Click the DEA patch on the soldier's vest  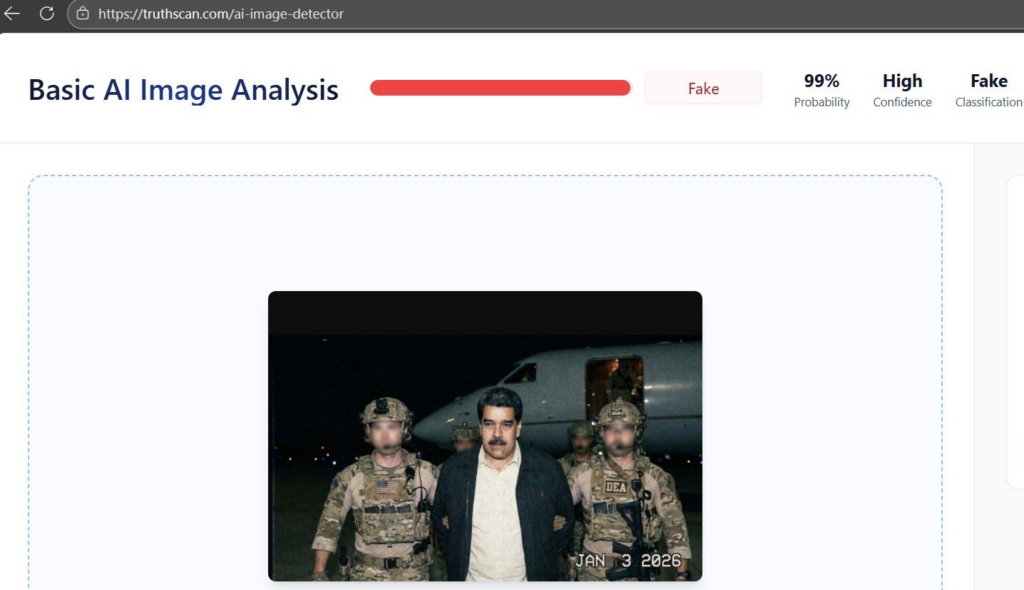(x=616, y=487)
